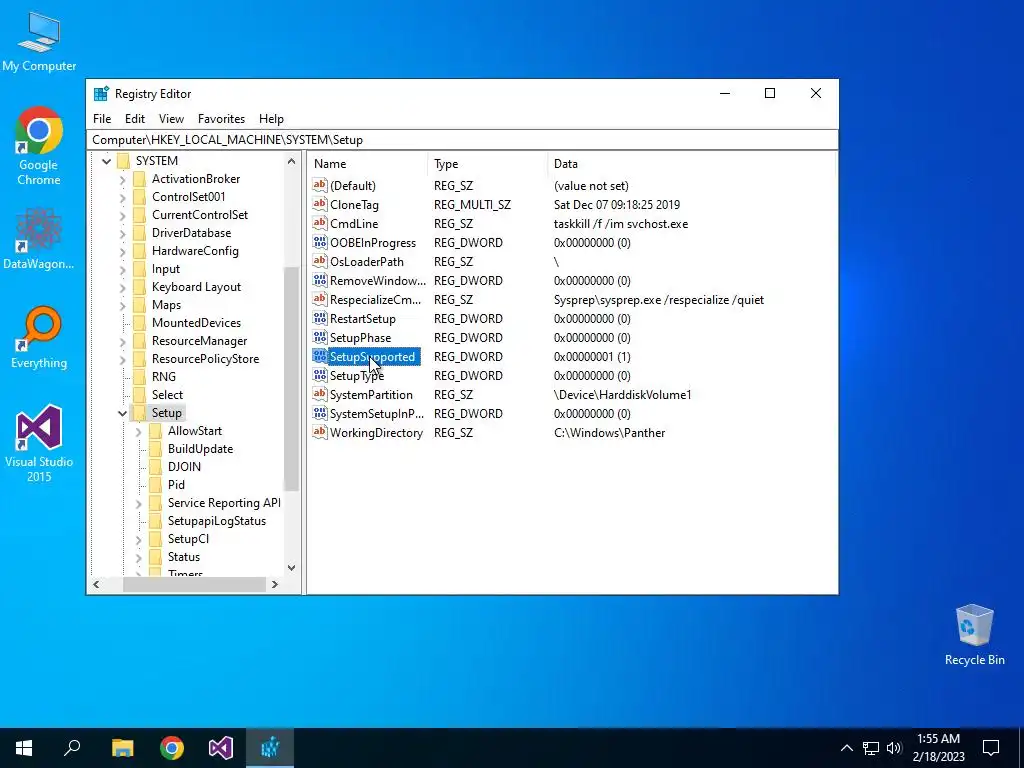Expand the AllowStart subkey

(x=138, y=431)
